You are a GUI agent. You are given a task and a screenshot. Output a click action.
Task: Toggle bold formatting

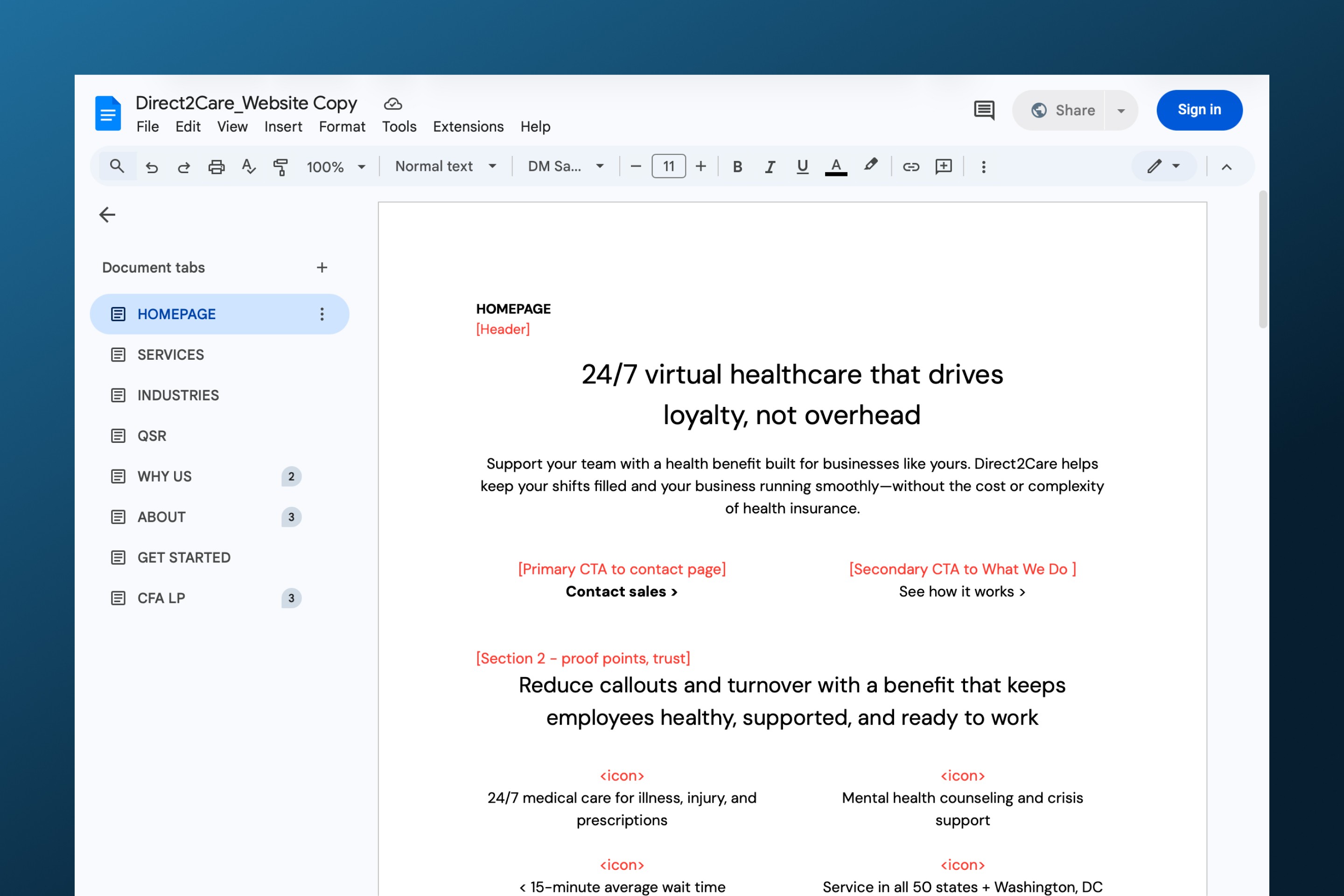click(x=737, y=167)
